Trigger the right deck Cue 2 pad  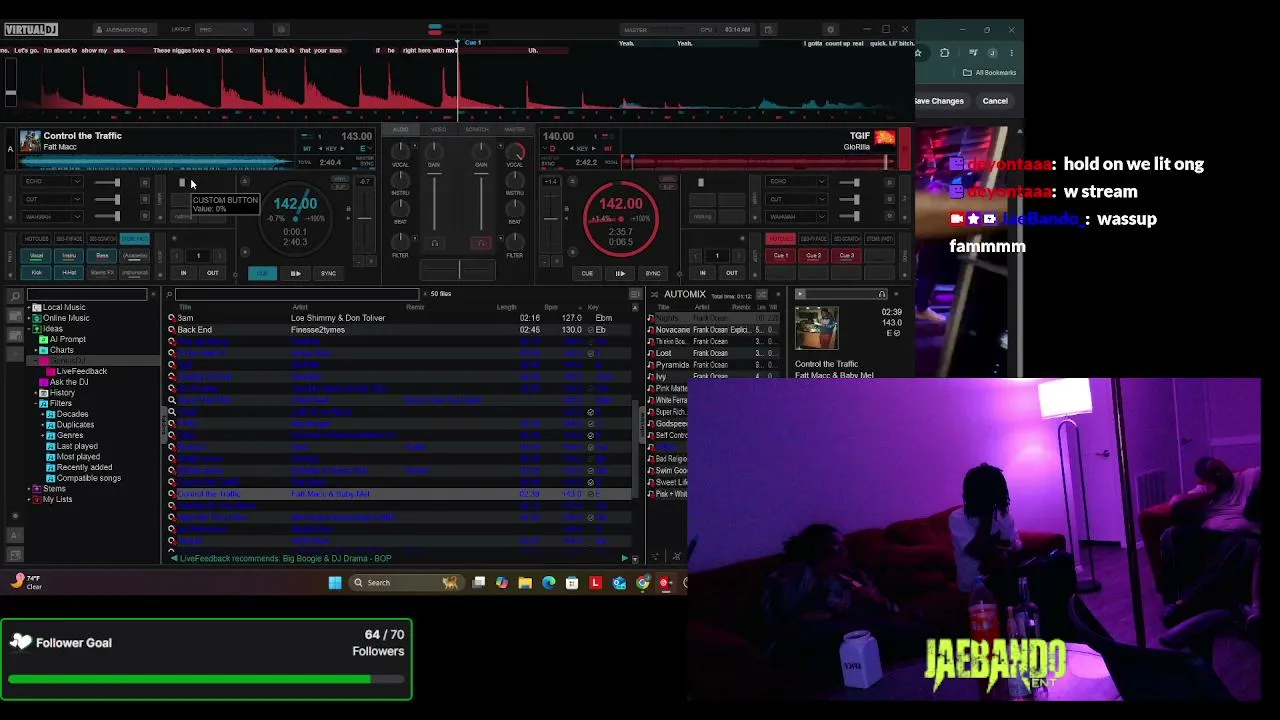[x=814, y=256]
